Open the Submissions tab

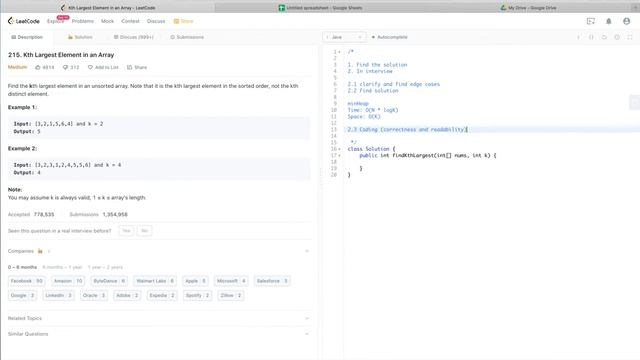(187, 37)
